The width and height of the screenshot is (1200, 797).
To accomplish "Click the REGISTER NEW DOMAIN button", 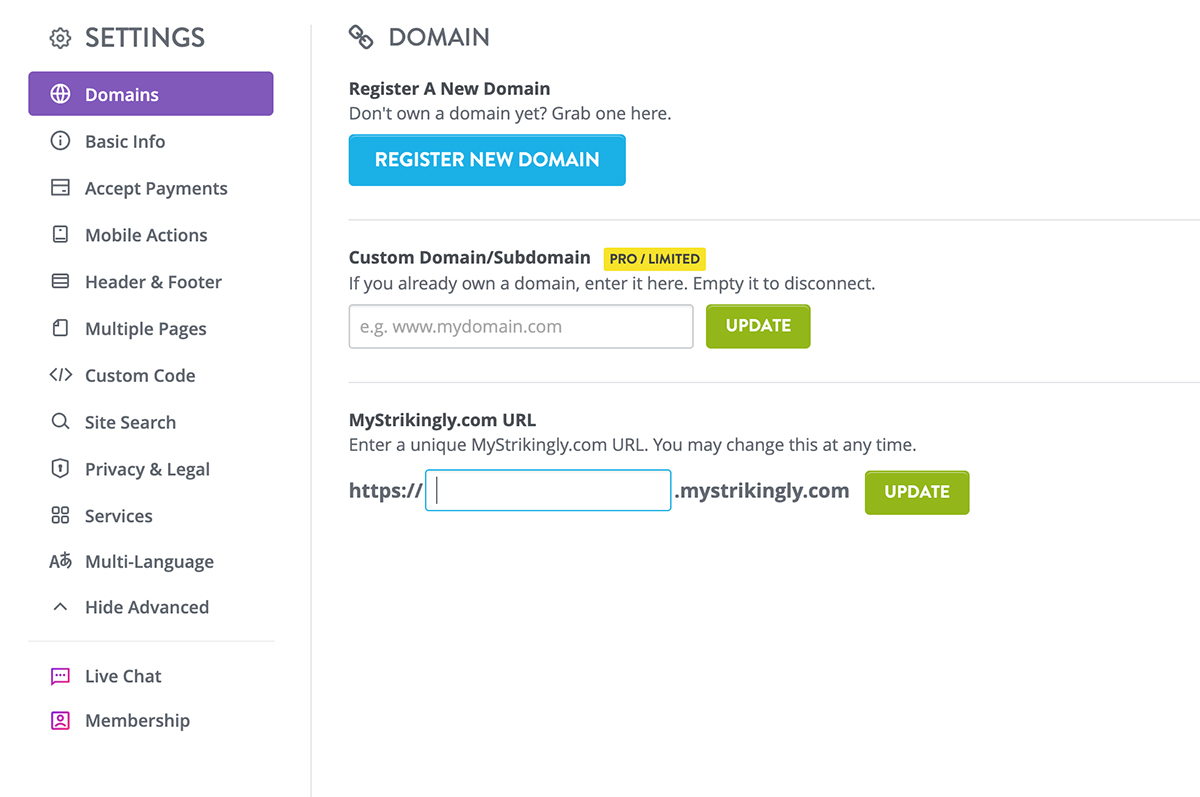I will pyautogui.click(x=487, y=159).
